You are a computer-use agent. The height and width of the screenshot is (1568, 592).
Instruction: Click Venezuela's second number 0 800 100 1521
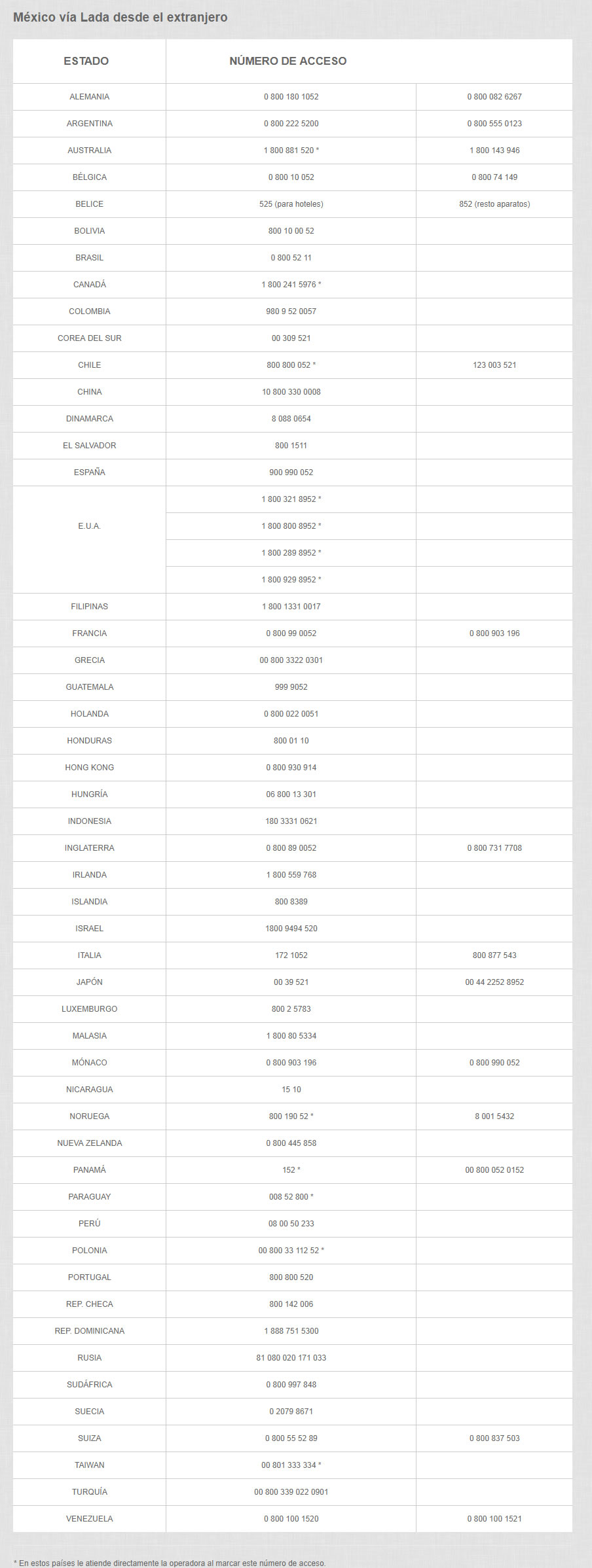coord(494,1519)
